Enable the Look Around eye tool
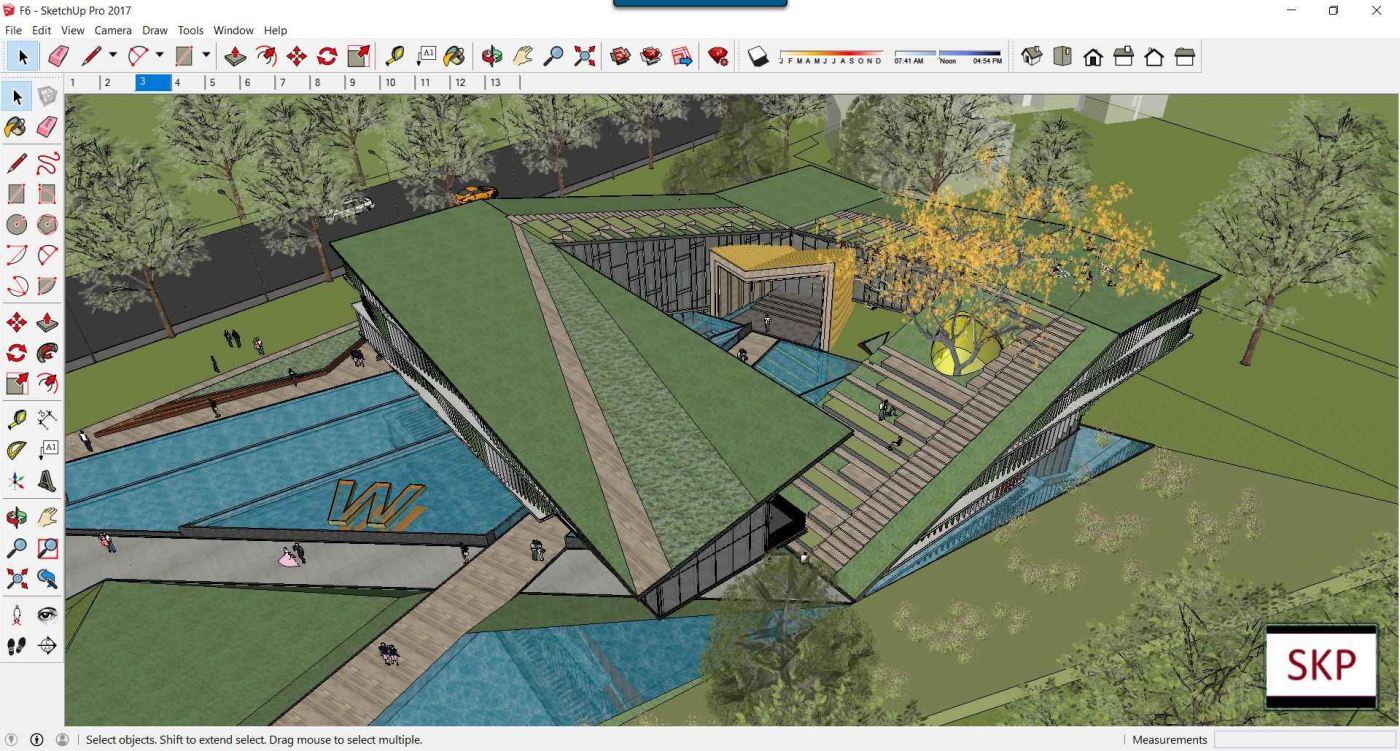This screenshot has height=751, width=1400. tap(47, 614)
